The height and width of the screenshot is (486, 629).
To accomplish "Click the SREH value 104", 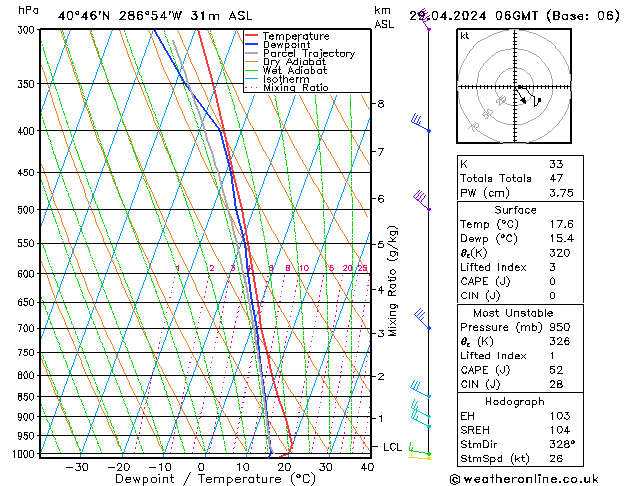I will click(560, 430).
